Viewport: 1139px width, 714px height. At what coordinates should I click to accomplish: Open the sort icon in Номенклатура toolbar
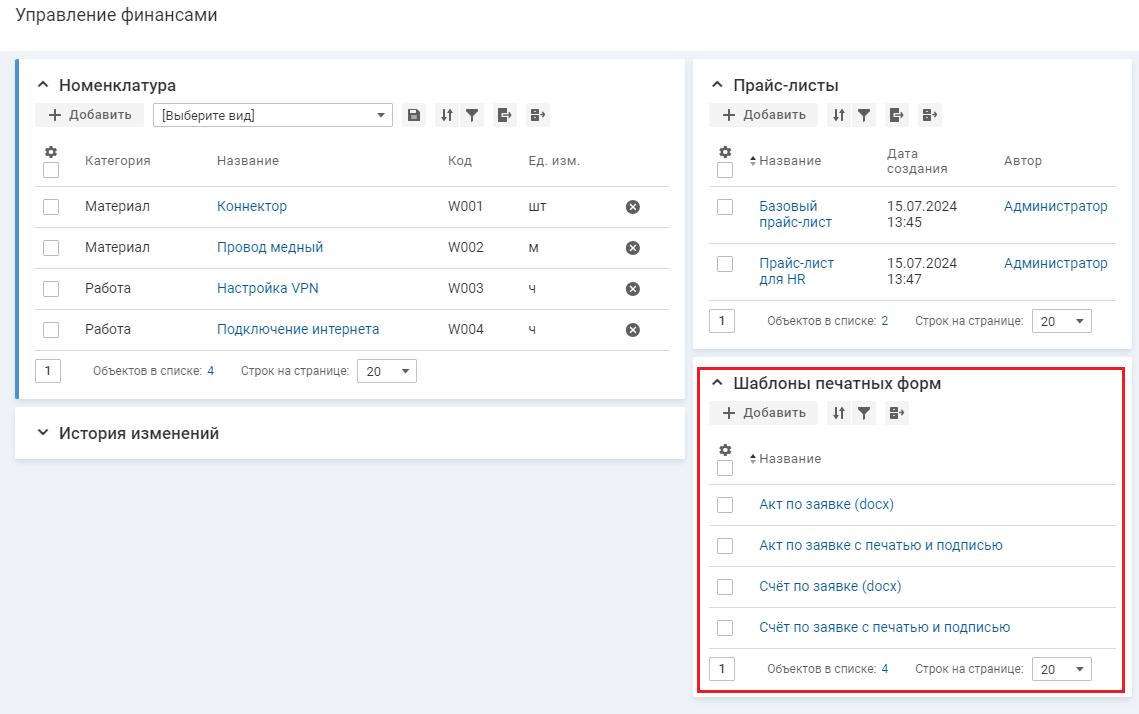tap(447, 115)
